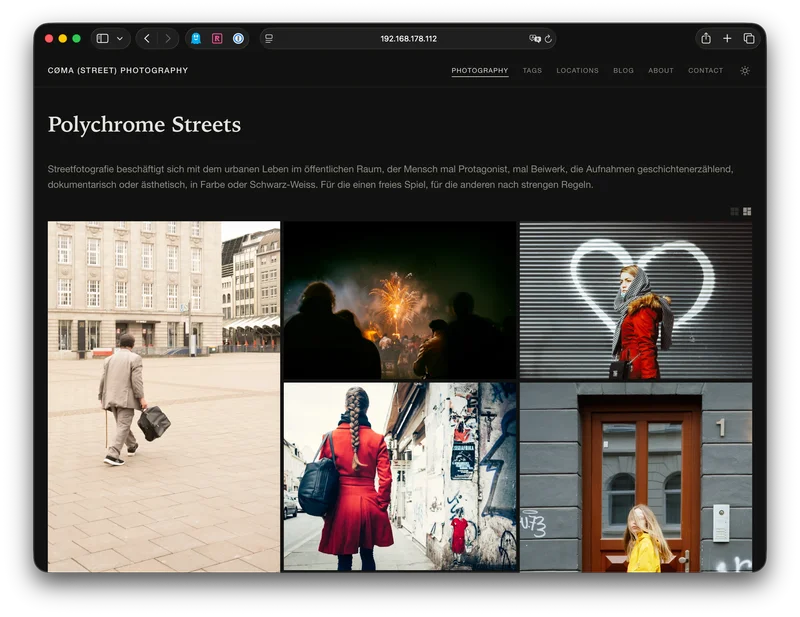
Task: Open the heart graffiti photo thumbnail
Action: pos(635,300)
